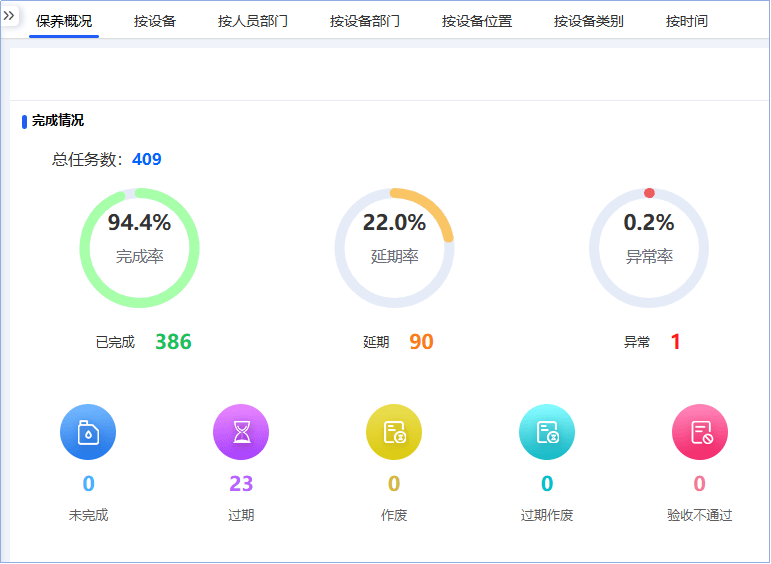The height and width of the screenshot is (564, 771).
Task: Click the 22.0% 延期率 progress ring
Action: click(x=394, y=248)
